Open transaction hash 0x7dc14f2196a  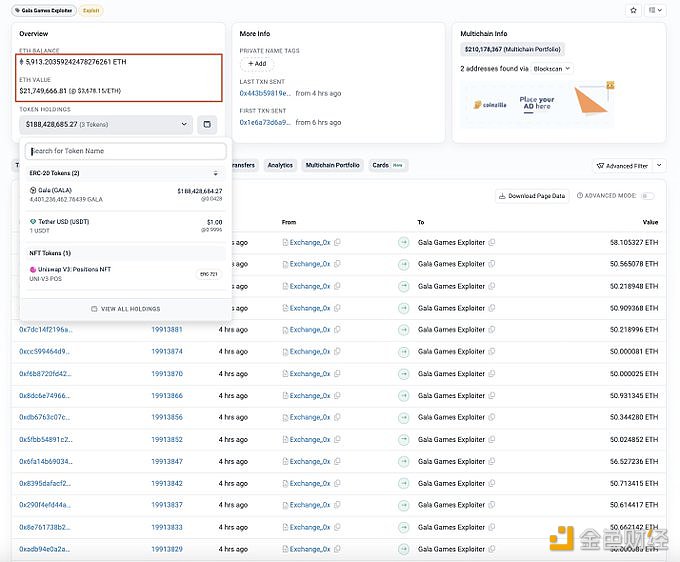(x=46, y=330)
